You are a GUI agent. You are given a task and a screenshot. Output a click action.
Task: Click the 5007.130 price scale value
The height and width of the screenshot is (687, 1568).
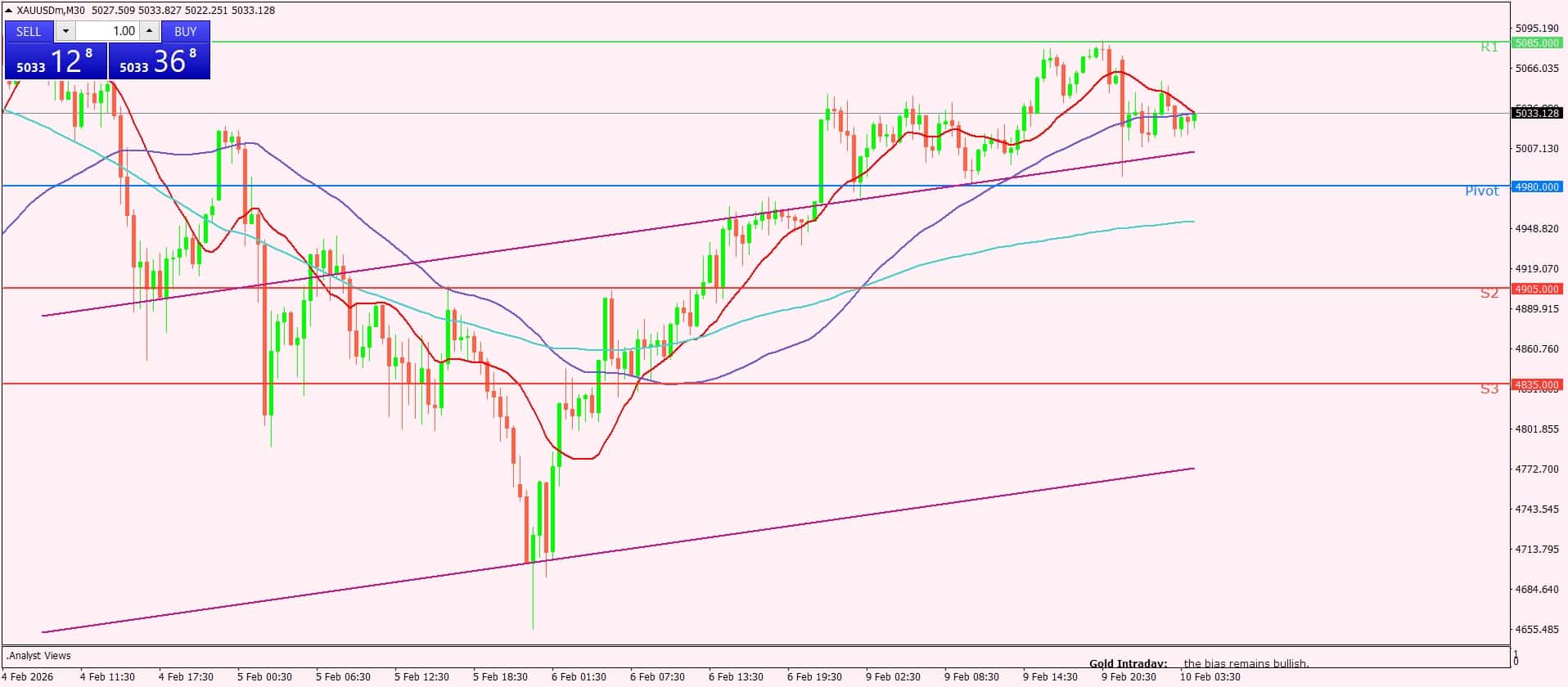tap(1537, 148)
